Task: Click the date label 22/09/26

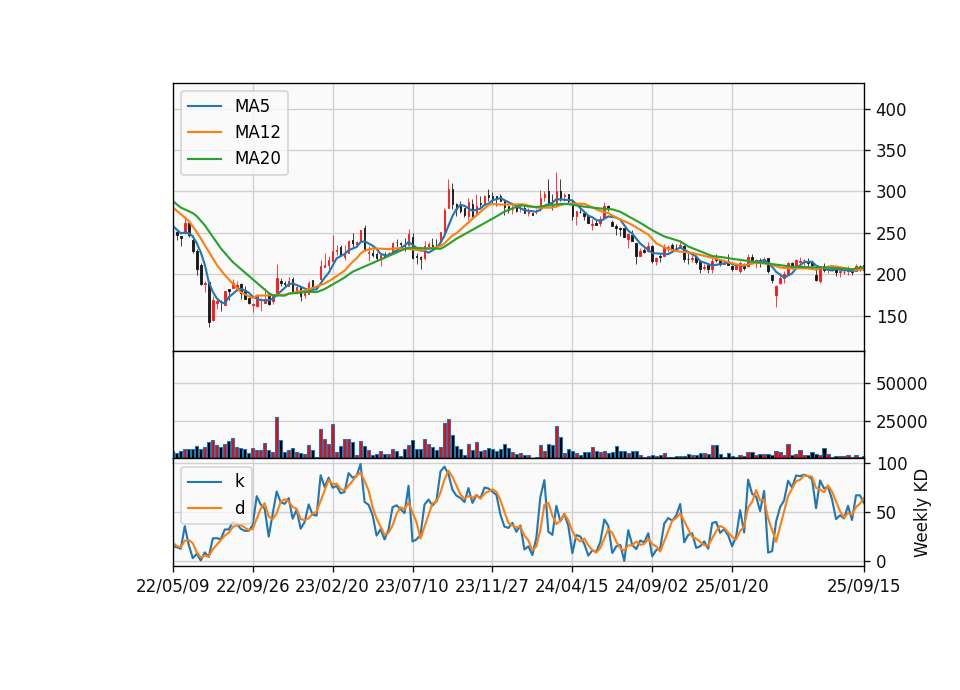Action: 253,586
